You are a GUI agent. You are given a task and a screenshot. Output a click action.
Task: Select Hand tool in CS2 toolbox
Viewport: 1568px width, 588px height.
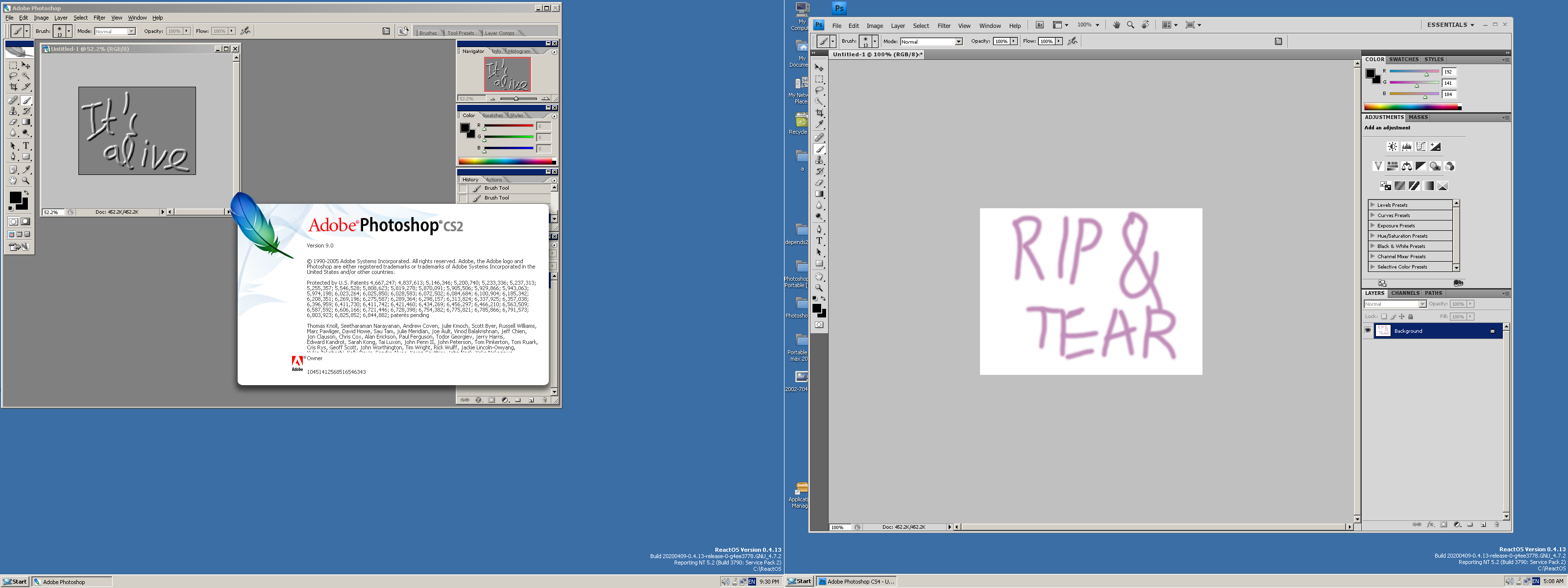tap(13, 181)
